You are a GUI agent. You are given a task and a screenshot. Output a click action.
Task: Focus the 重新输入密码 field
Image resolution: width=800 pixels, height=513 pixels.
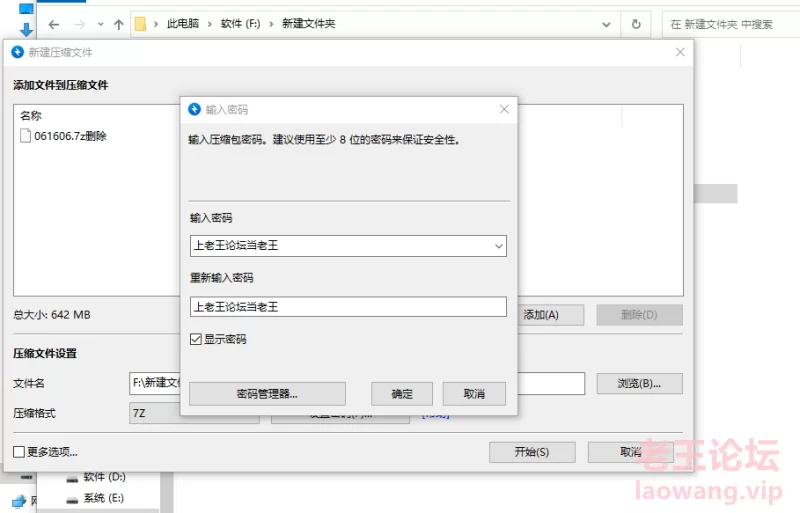(348, 307)
